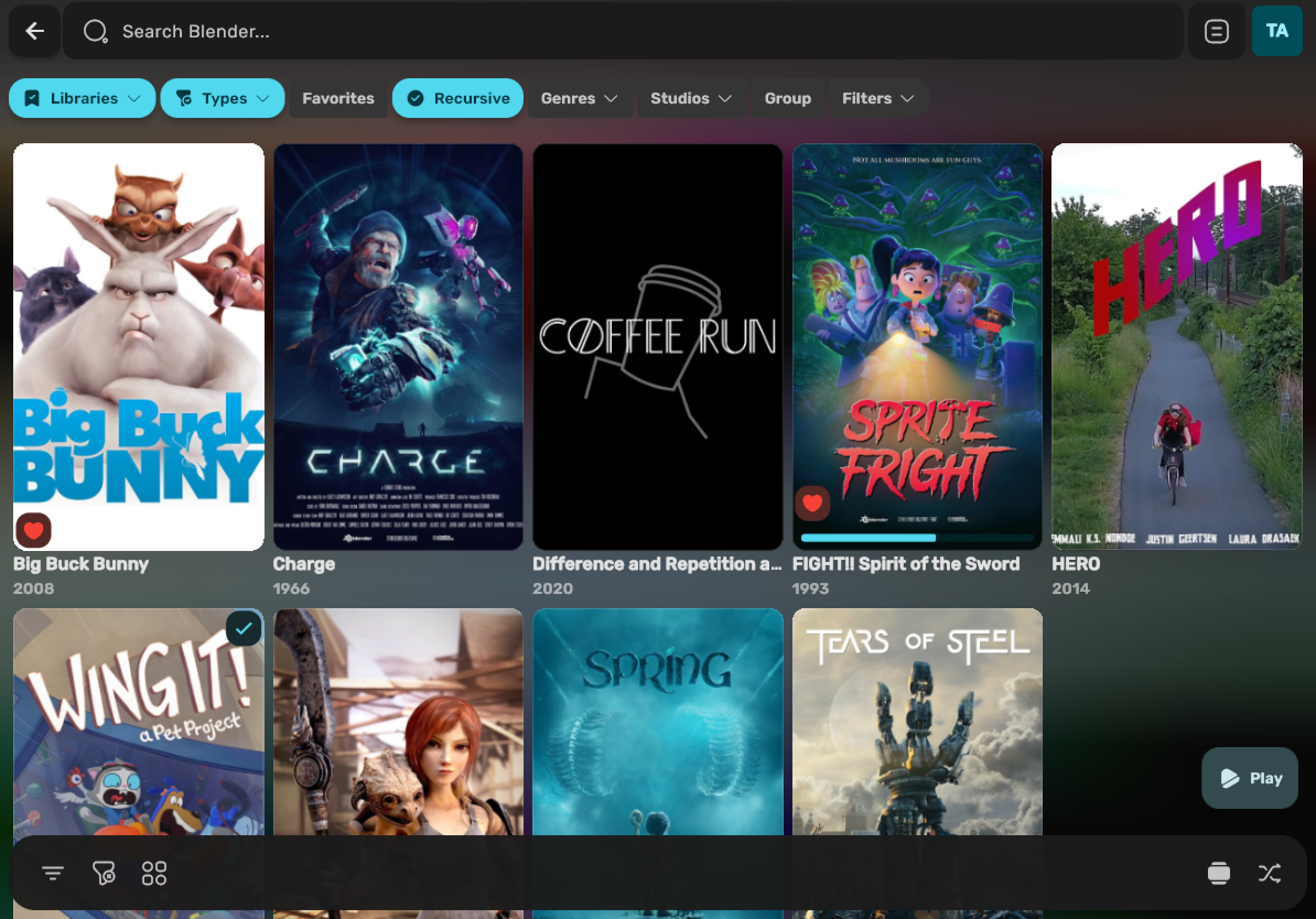
Task: Click the back arrow button
Action: 35,31
